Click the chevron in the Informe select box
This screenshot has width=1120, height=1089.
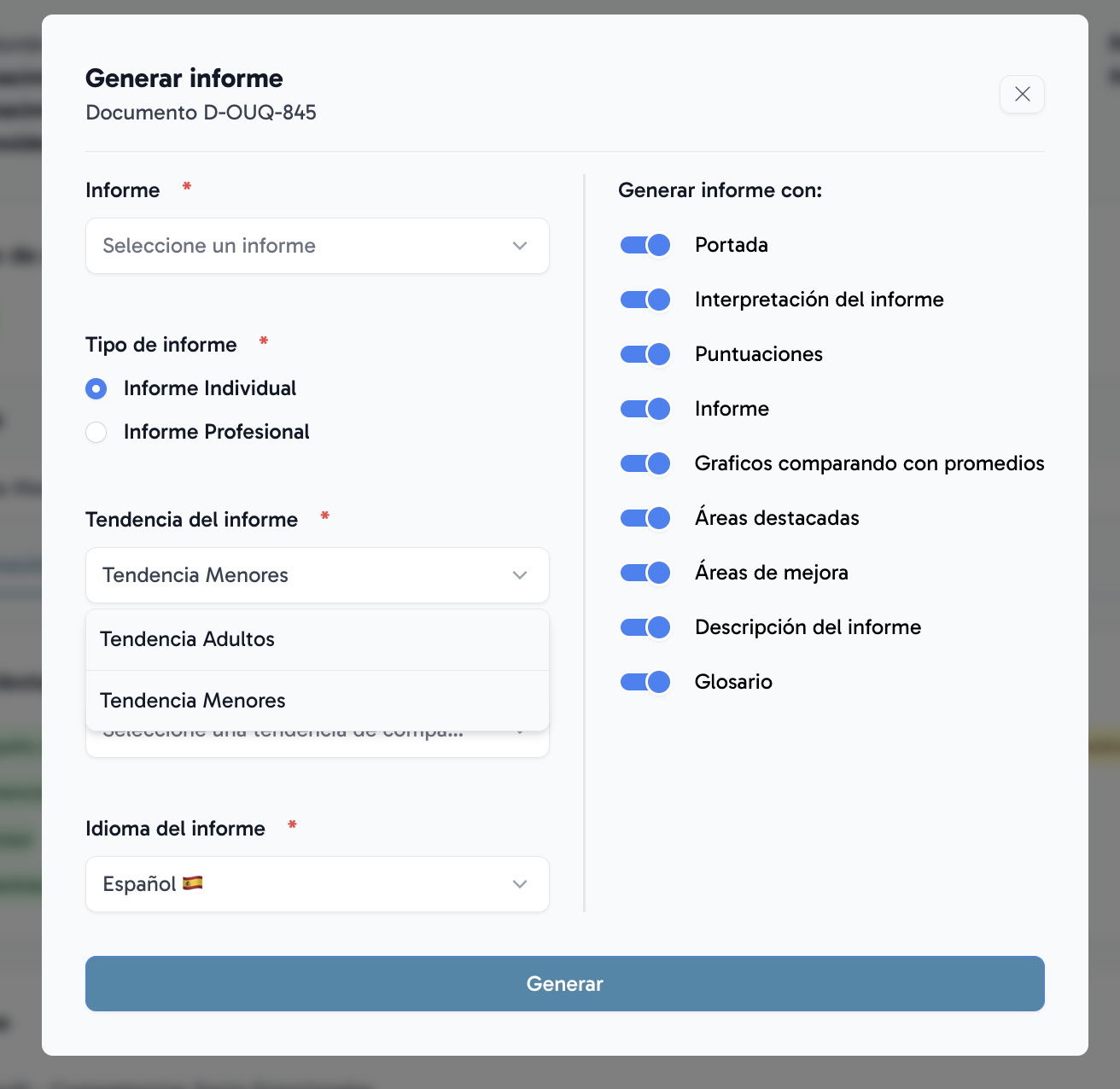(520, 246)
